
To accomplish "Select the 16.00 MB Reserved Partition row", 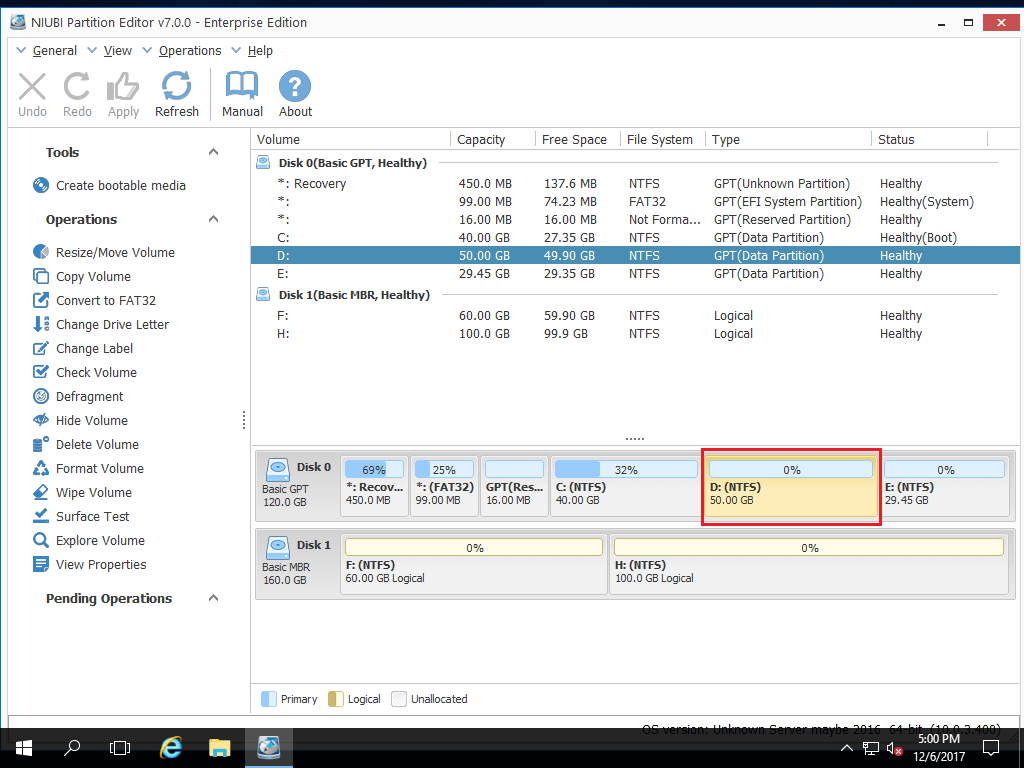I will 635,219.
